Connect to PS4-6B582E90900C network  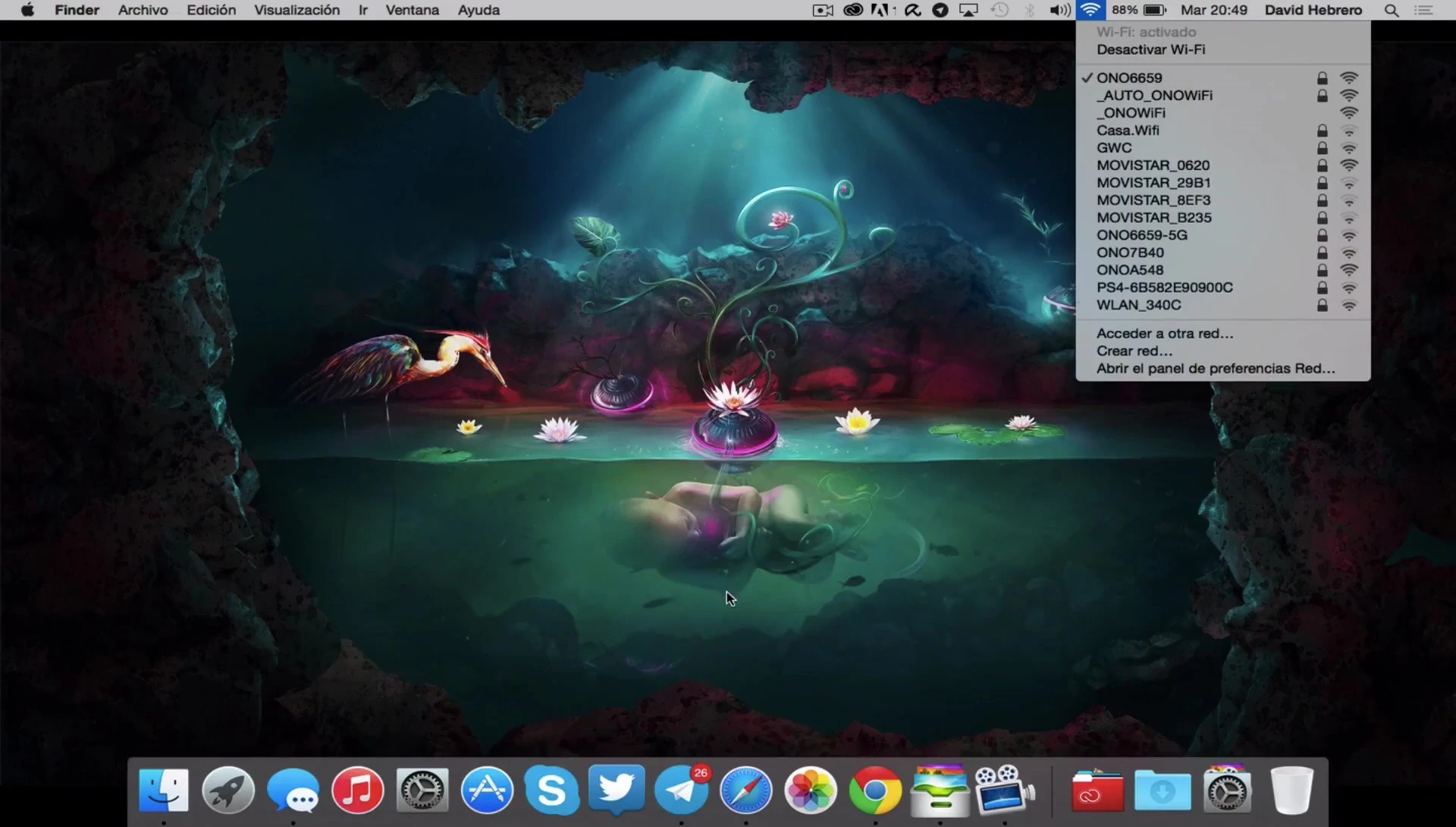pyautogui.click(x=1222, y=287)
